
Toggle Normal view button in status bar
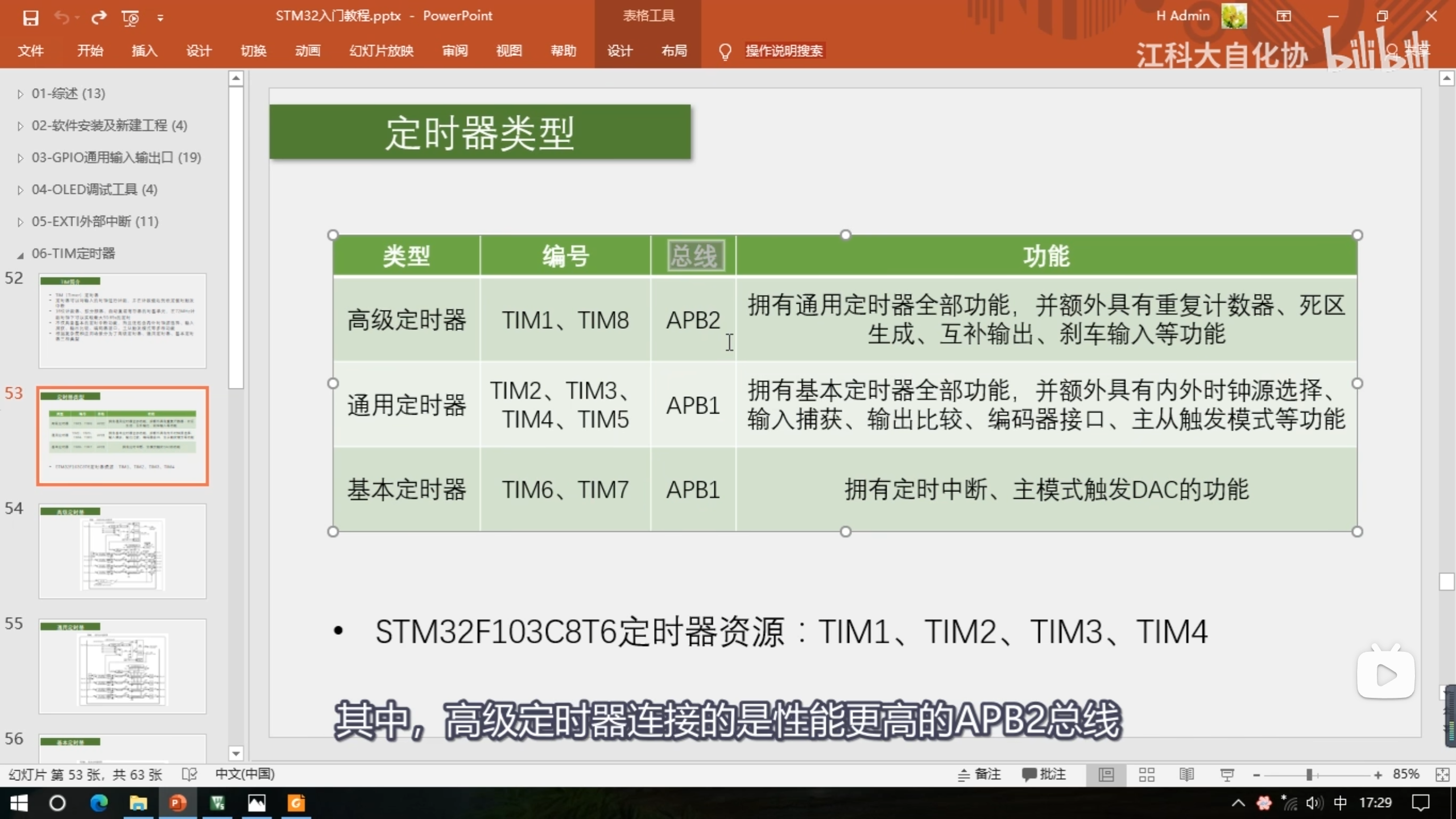coord(1106,775)
